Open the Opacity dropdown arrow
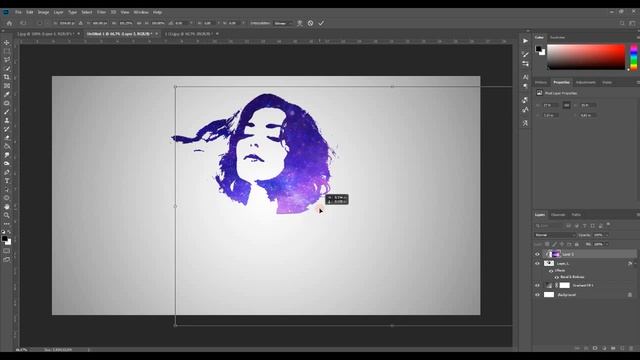Viewport: 640px width, 360px height. coord(606,235)
